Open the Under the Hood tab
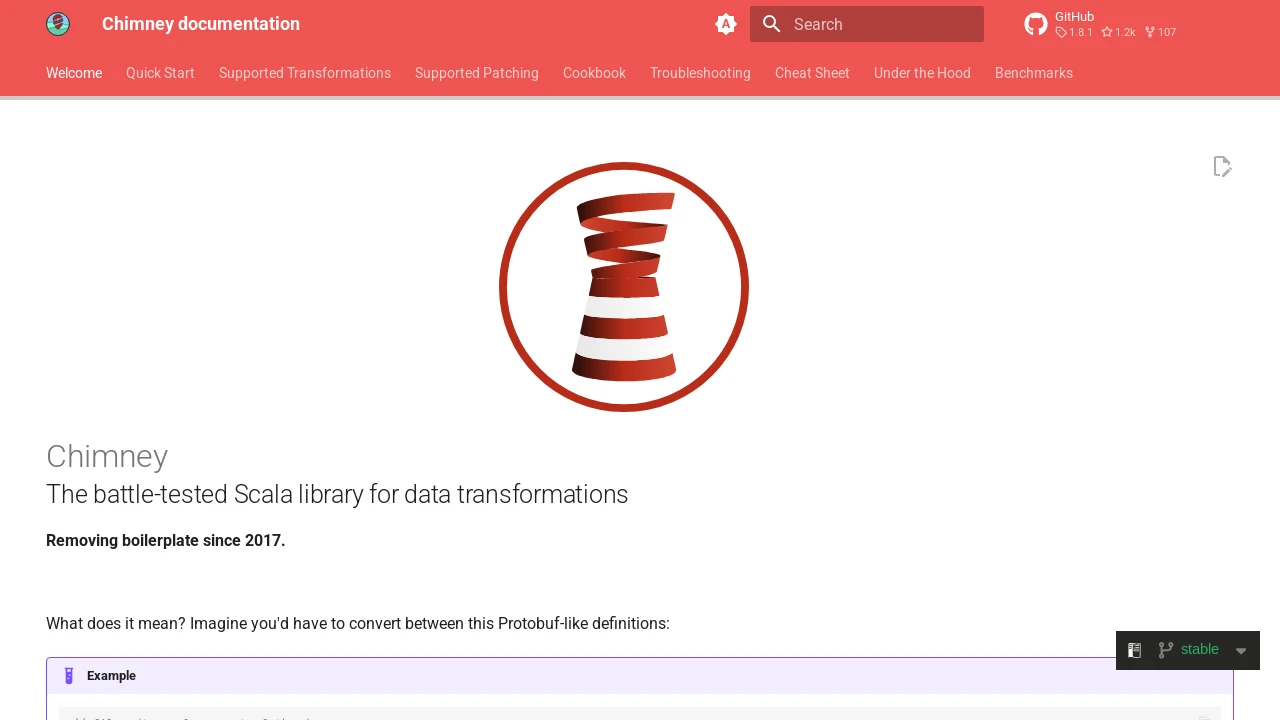Screen dimensions: 1280x720 point(922,73)
